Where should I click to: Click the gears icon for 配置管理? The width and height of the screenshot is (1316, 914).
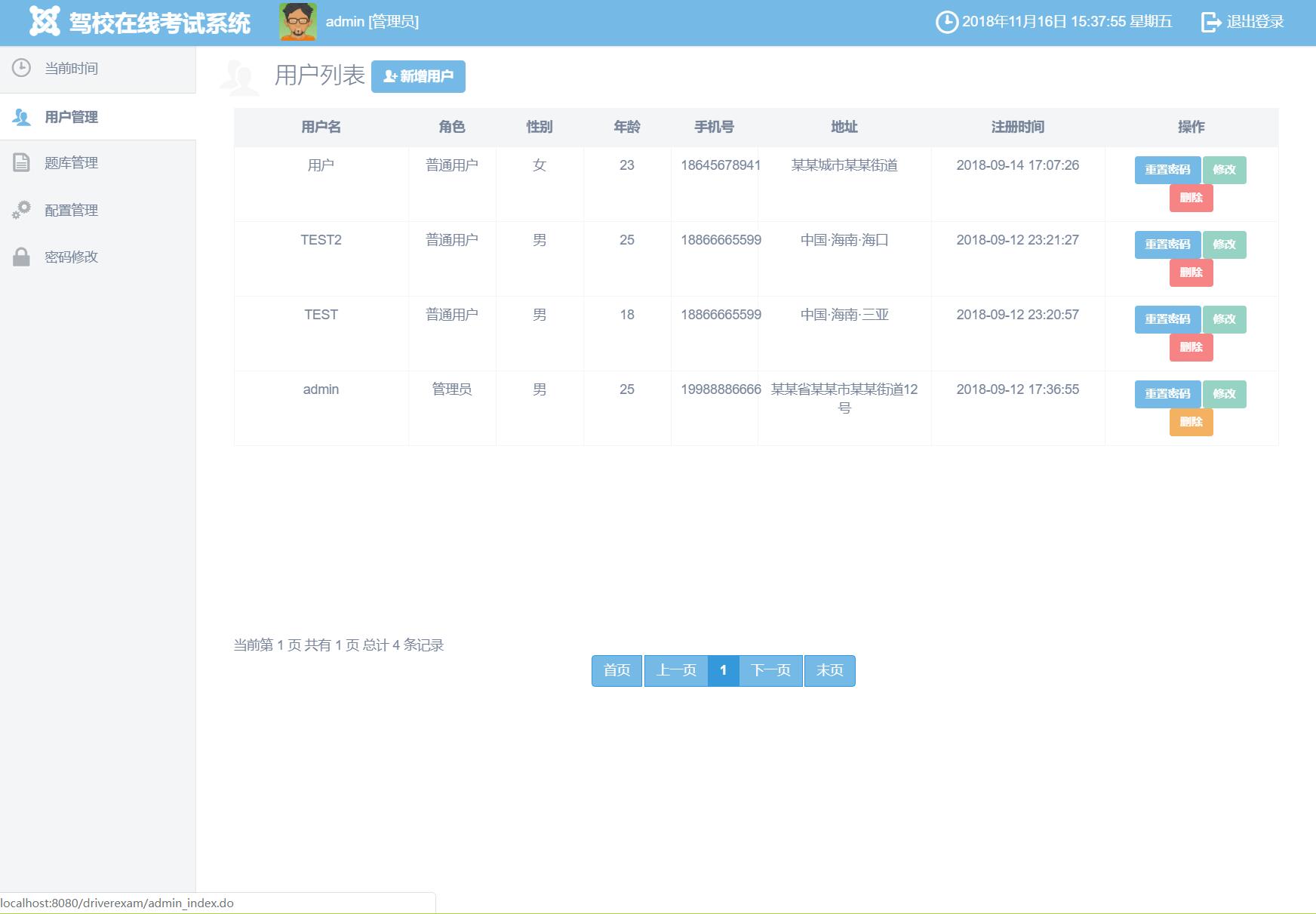21,210
